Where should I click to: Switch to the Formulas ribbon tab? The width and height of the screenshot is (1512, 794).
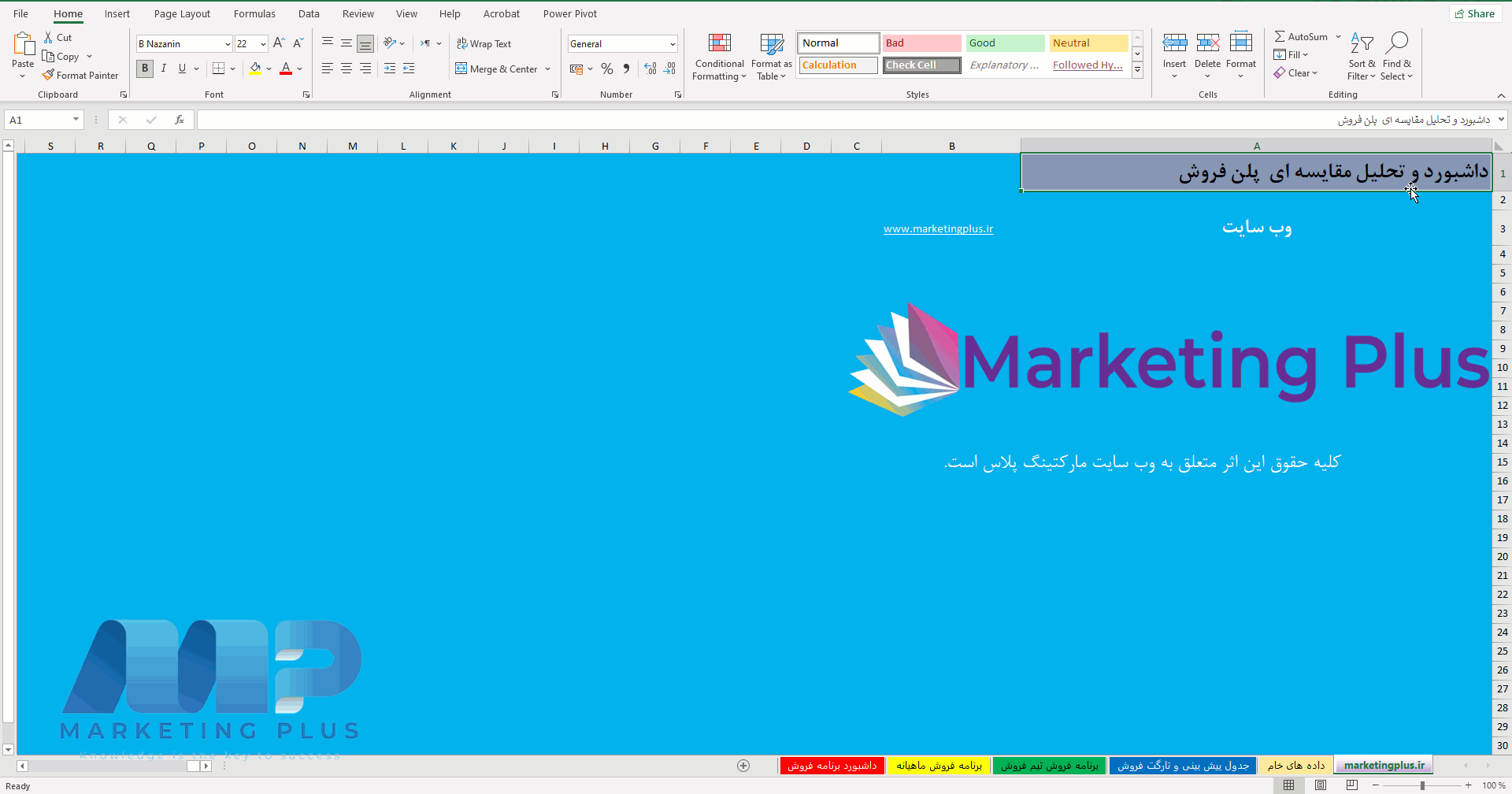[254, 13]
